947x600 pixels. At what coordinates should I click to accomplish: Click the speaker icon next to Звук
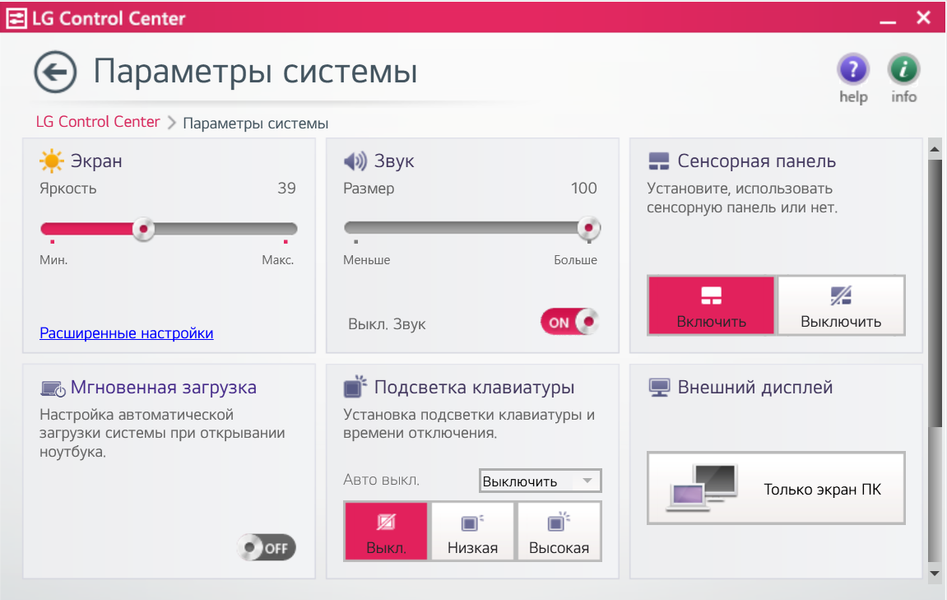coord(355,161)
